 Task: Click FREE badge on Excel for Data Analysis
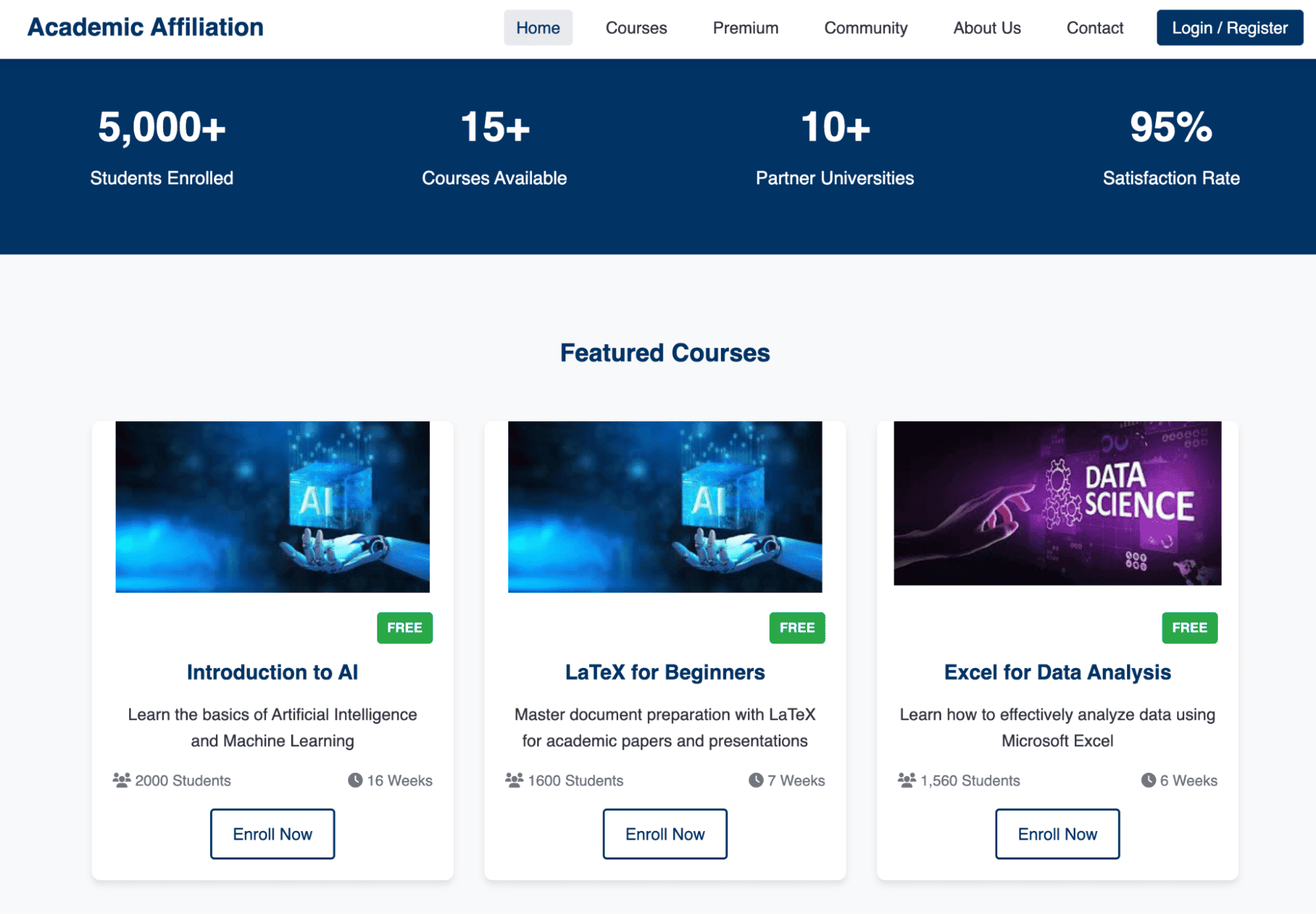click(1189, 627)
